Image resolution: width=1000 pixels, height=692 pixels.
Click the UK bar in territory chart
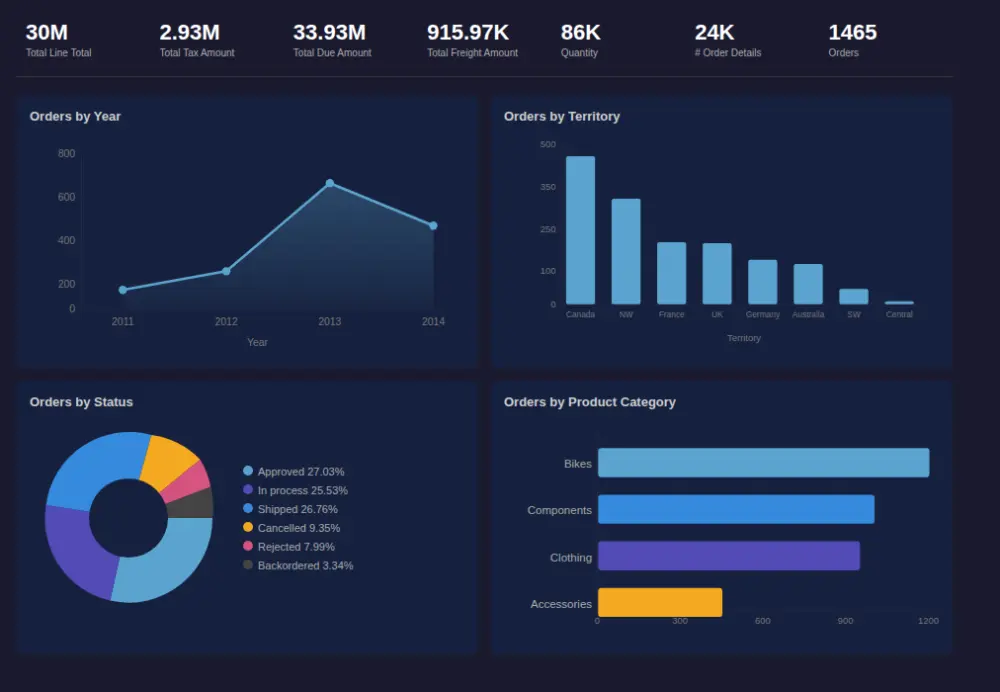pos(717,274)
